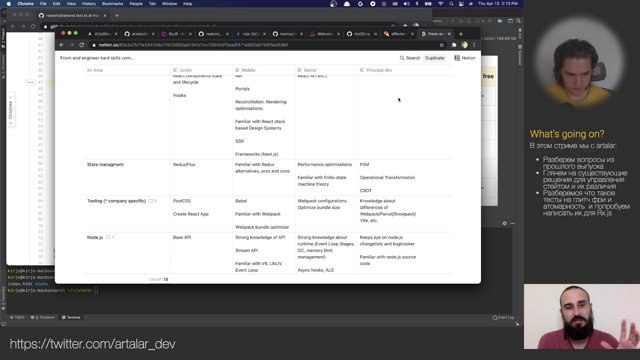Close the GitHub tab in back window
Image resolution: width=640 pixels, height=360 pixels.
(105, 16)
